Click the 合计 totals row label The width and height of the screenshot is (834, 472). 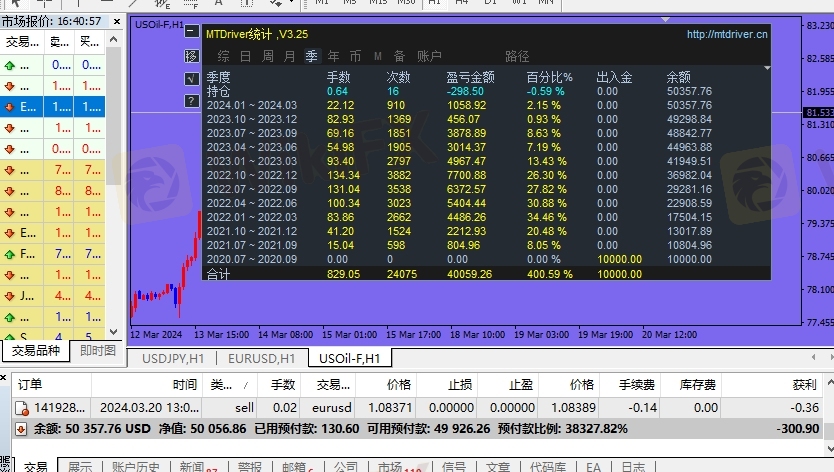pyautogui.click(x=218, y=274)
